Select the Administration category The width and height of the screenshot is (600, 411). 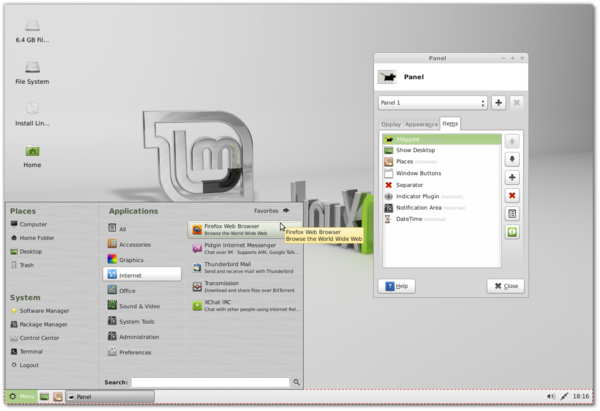[x=142, y=337]
